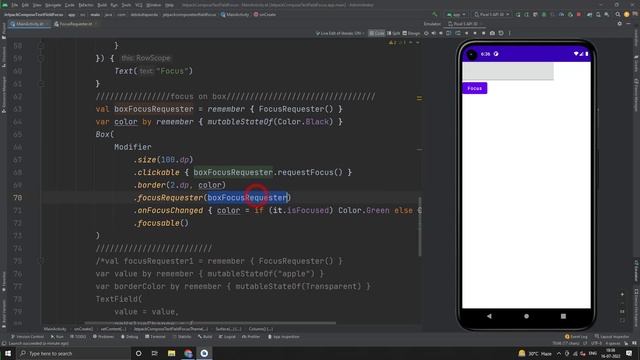Click onCreate in the navigation bar
The image size is (640, 360).
point(265,14)
